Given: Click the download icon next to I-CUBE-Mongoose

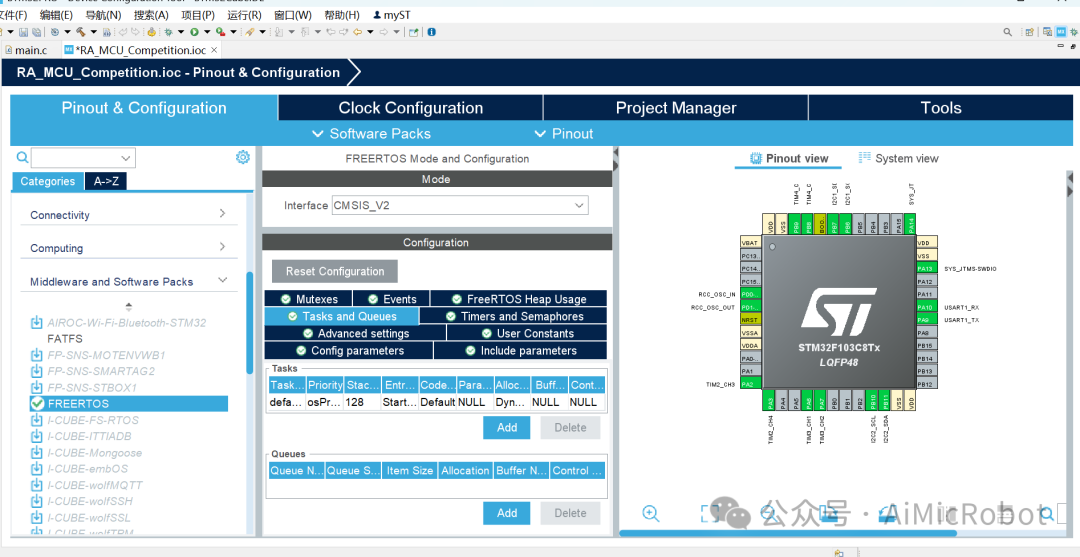Looking at the screenshot, I should pos(37,453).
